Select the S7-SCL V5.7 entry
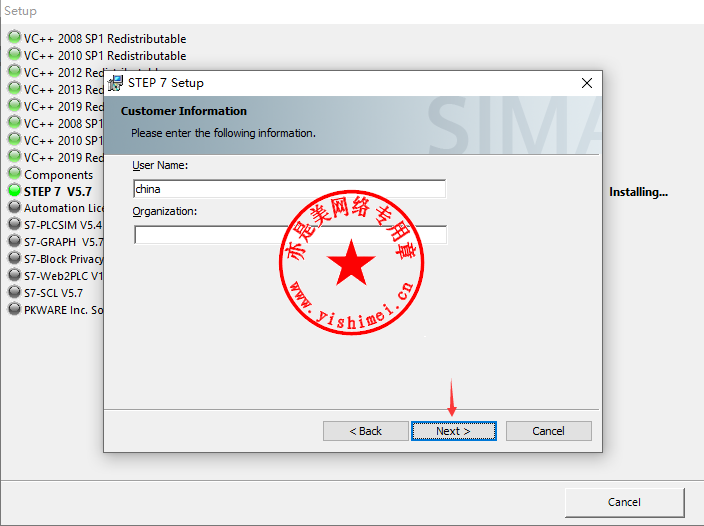 53,293
